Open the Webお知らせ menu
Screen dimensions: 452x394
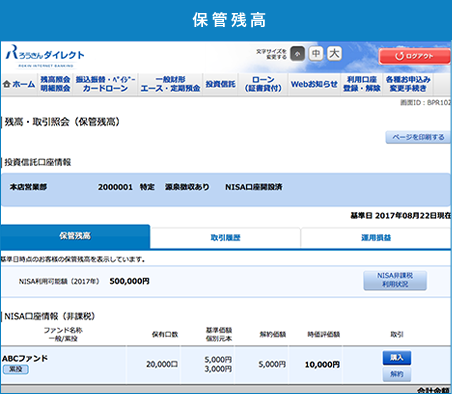click(x=314, y=84)
